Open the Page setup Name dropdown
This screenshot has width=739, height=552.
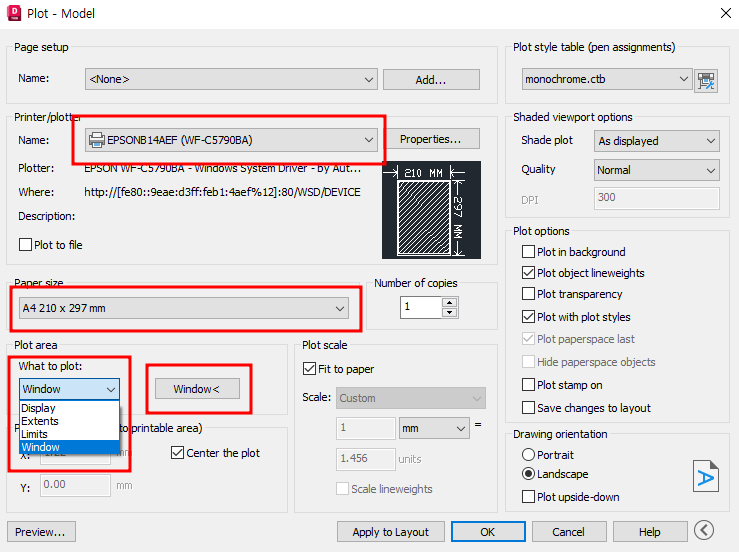[231, 79]
